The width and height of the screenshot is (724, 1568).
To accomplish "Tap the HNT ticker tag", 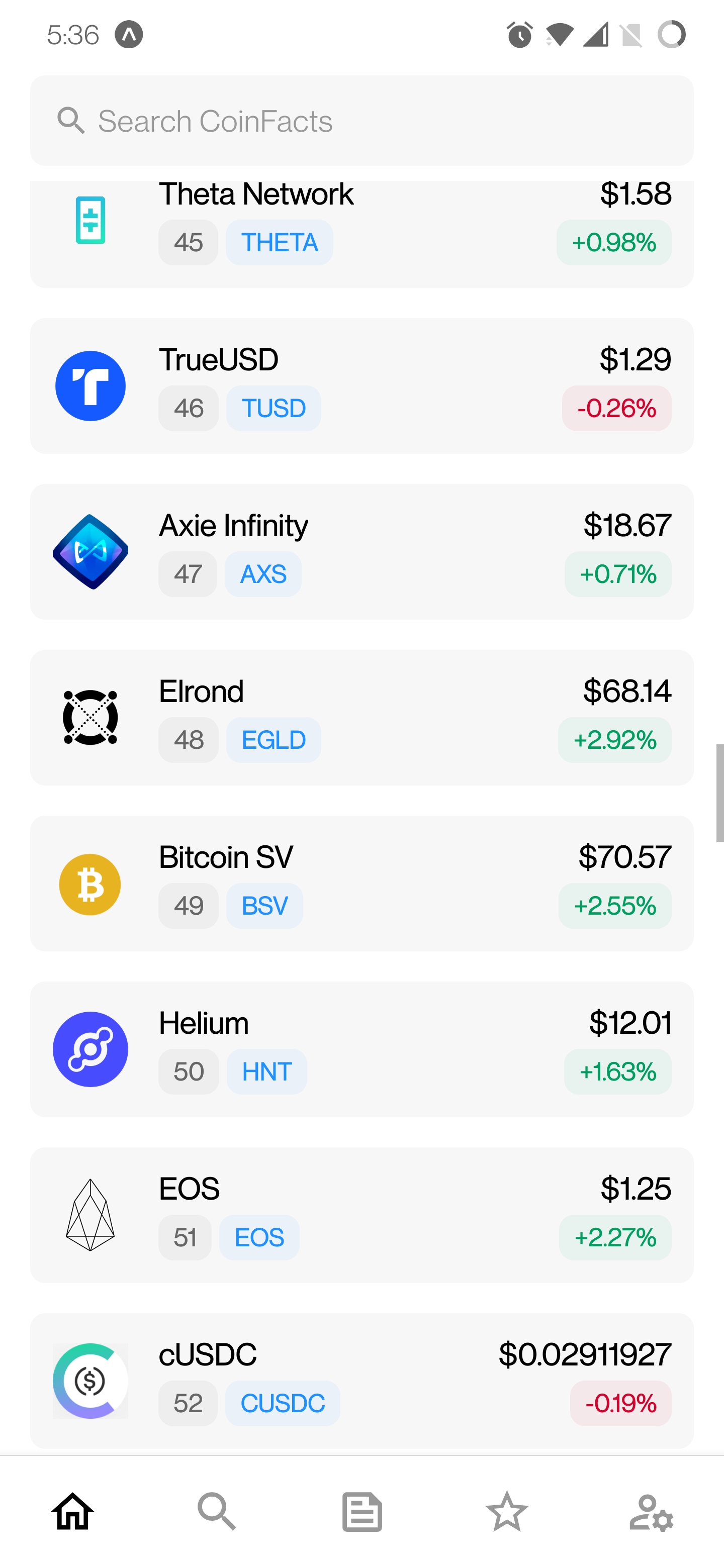I will click(x=266, y=1071).
